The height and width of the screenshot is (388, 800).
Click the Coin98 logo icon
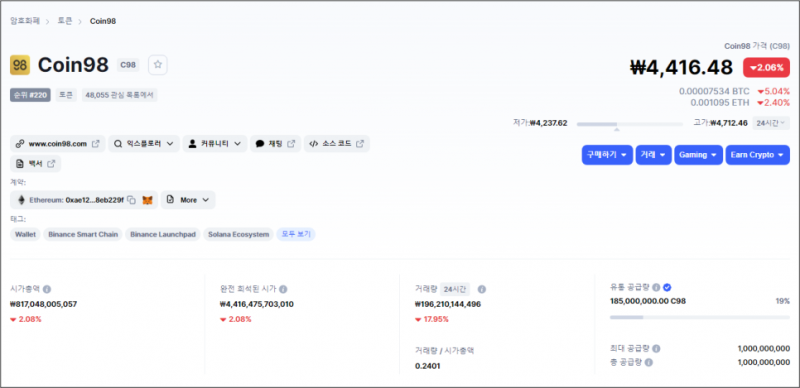(x=20, y=65)
